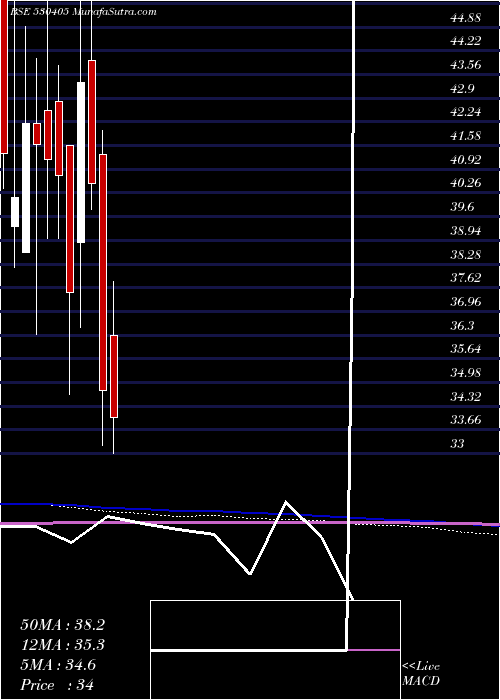This screenshot has height=700, width=500.
Task: Click the tall white candle body below 43
Action: pyautogui.click(x=81, y=162)
